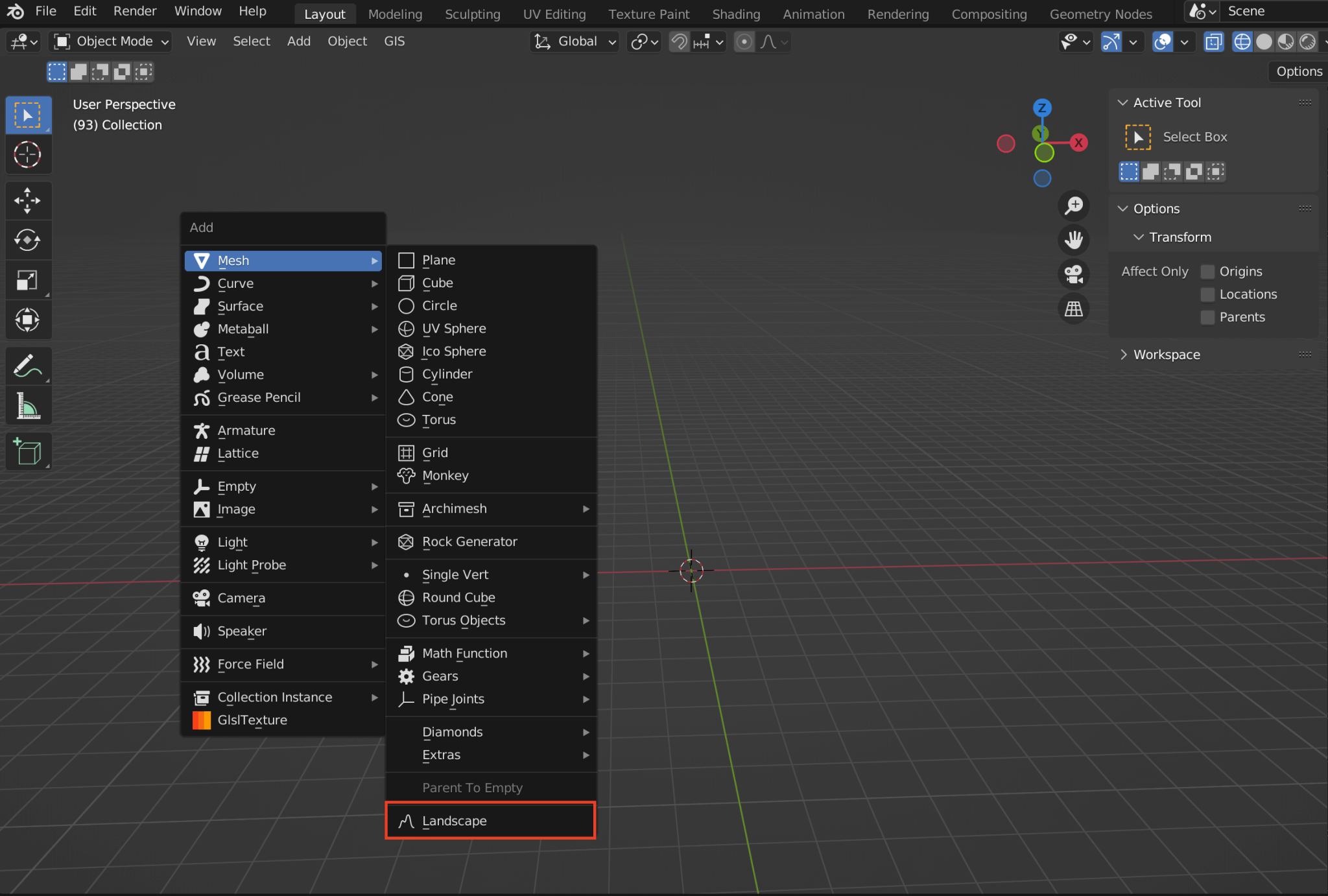Enable the Origins checkbox under Affect Only
Viewport: 1328px width, 896px height.
1207,271
